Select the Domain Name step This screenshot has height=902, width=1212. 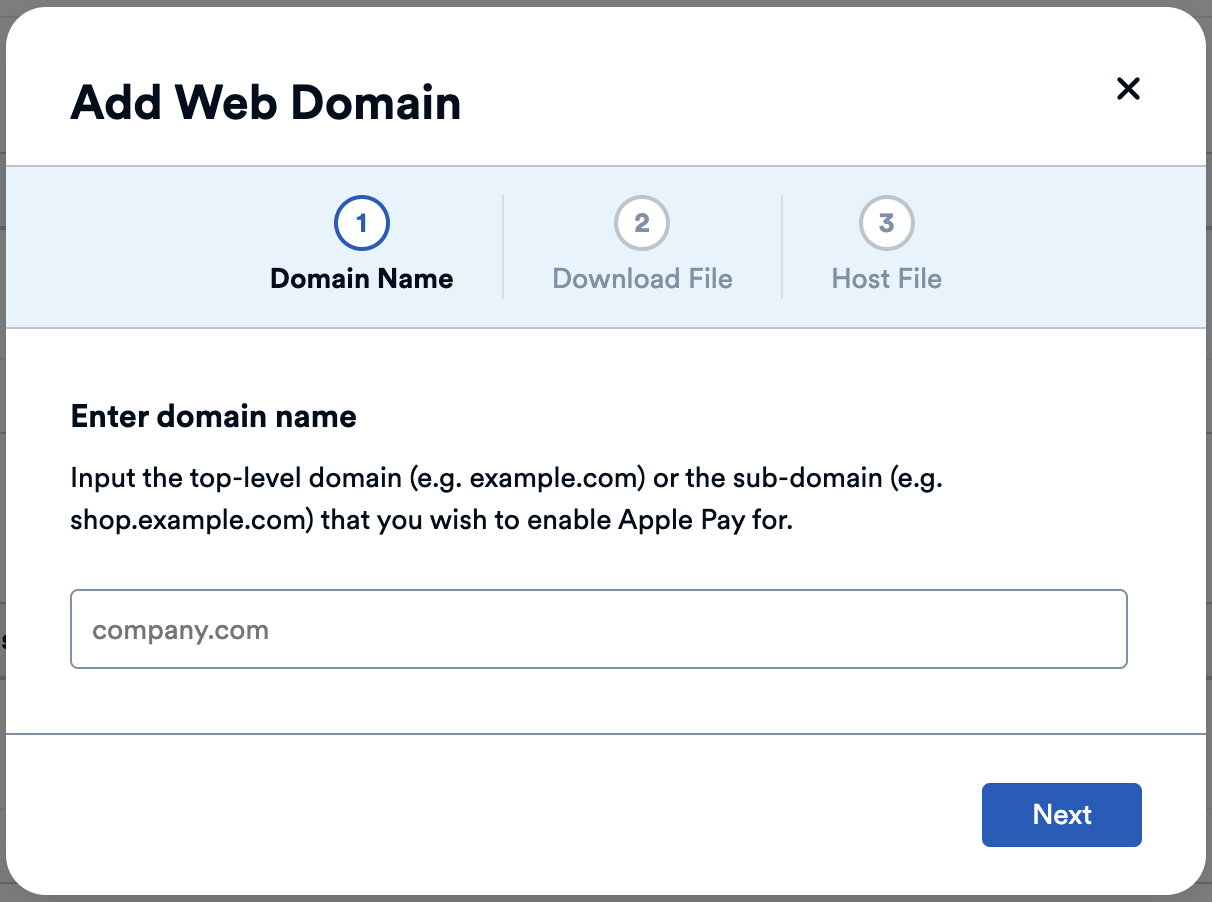click(x=361, y=245)
